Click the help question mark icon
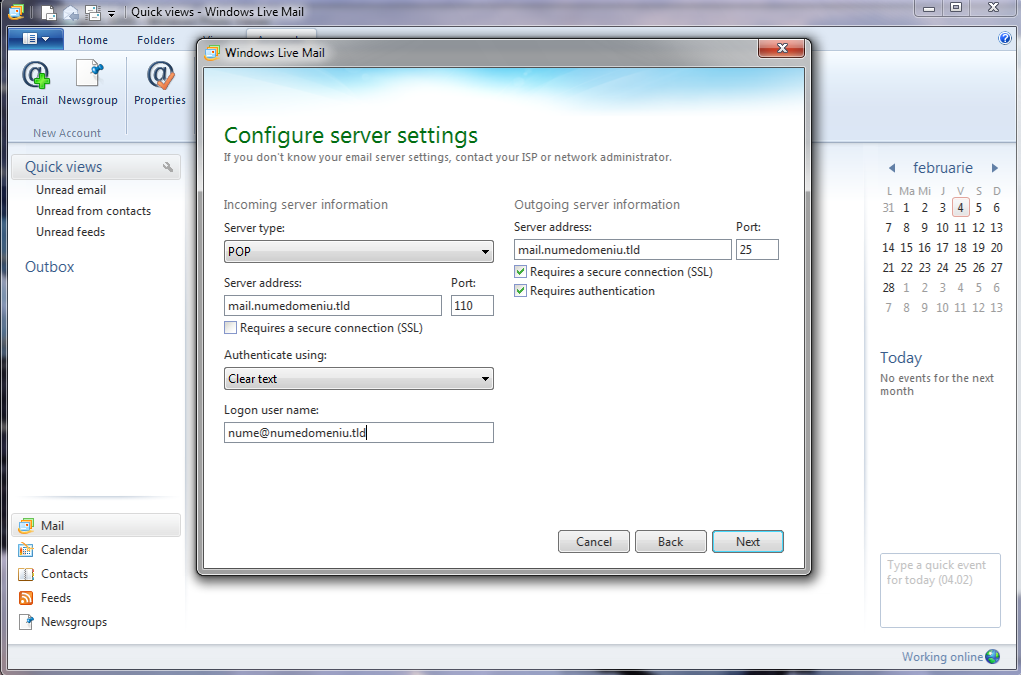 [1005, 38]
